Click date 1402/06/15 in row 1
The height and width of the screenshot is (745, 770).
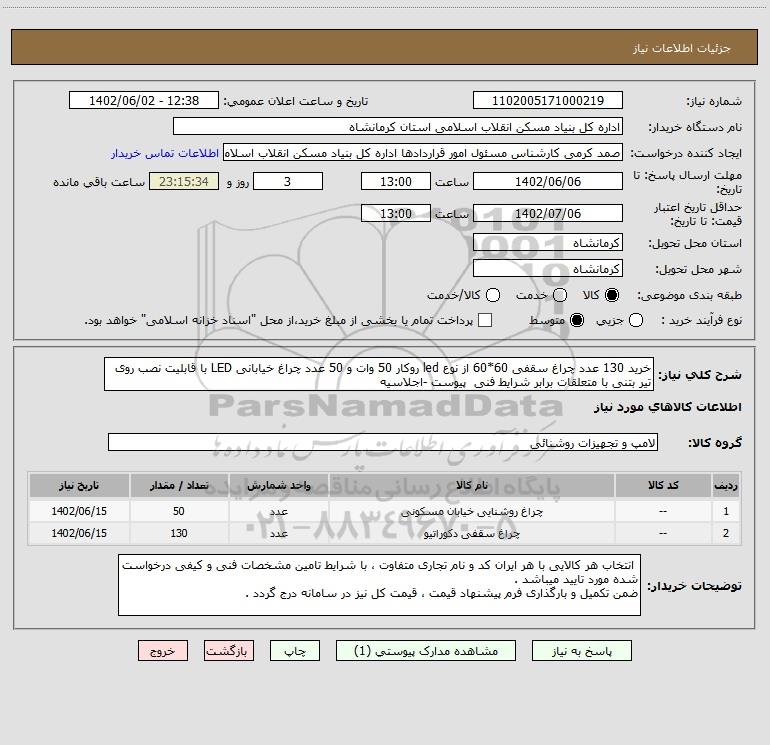pyautogui.click(x=79, y=511)
